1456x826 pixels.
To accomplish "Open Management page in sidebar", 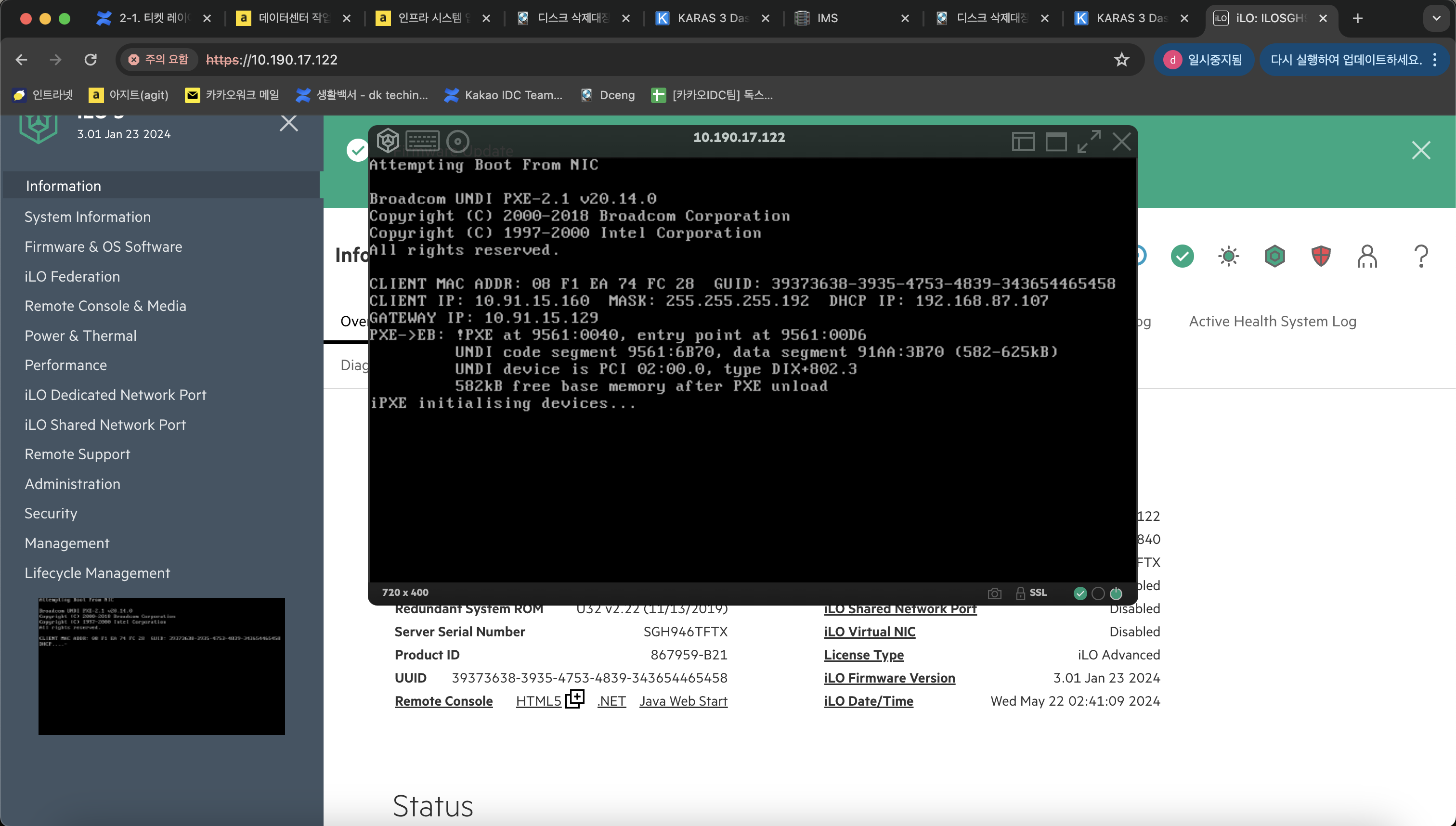I will point(67,543).
